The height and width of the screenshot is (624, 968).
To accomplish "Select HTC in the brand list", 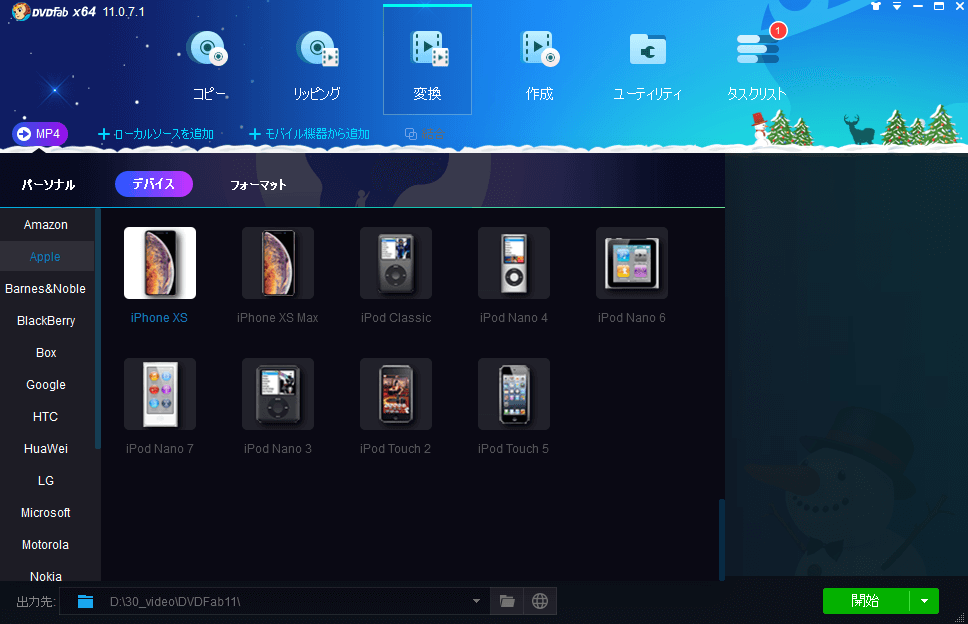I will pyautogui.click(x=46, y=417).
